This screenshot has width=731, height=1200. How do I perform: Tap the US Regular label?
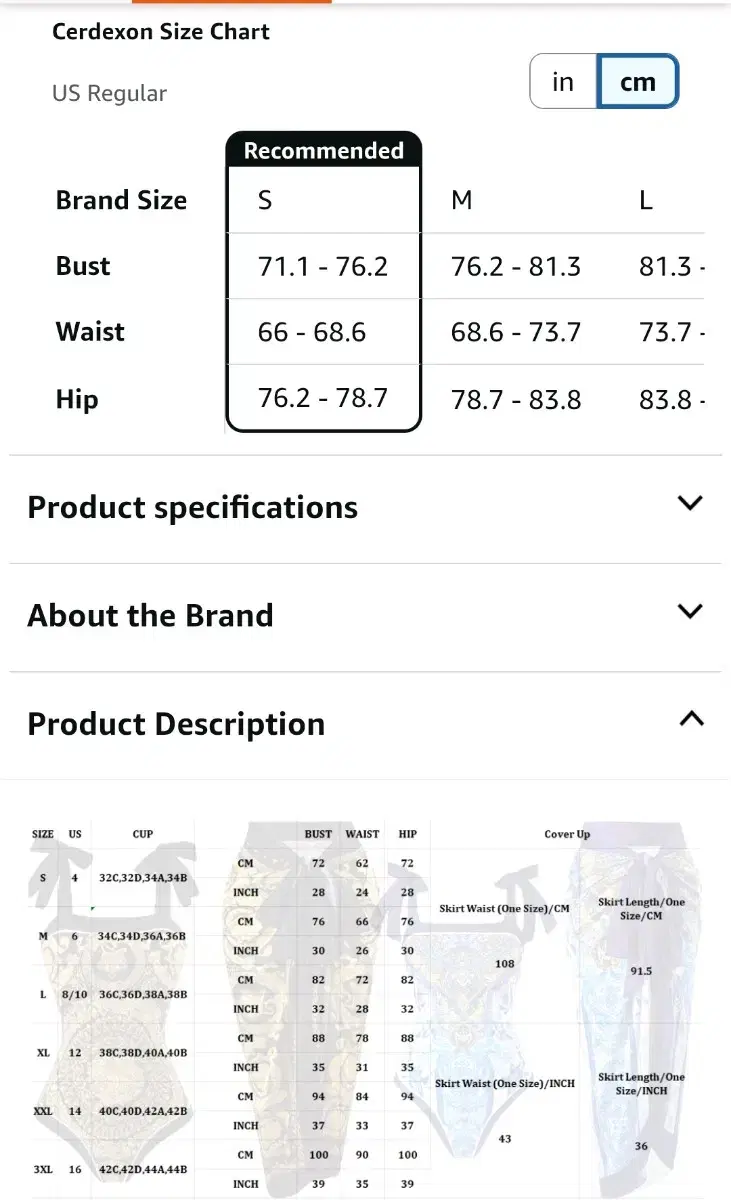(109, 94)
